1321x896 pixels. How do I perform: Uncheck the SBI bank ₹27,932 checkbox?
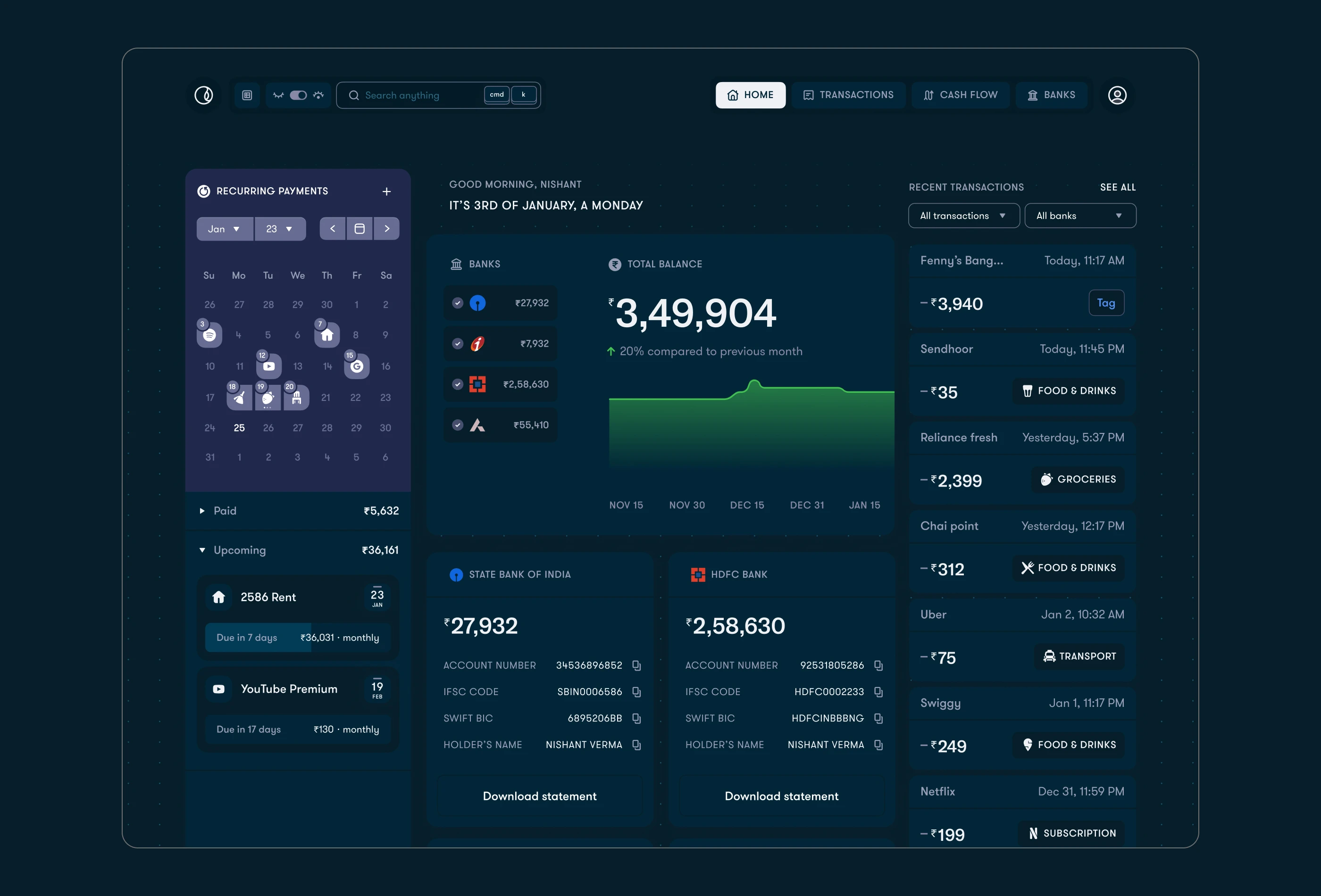click(x=458, y=303)
